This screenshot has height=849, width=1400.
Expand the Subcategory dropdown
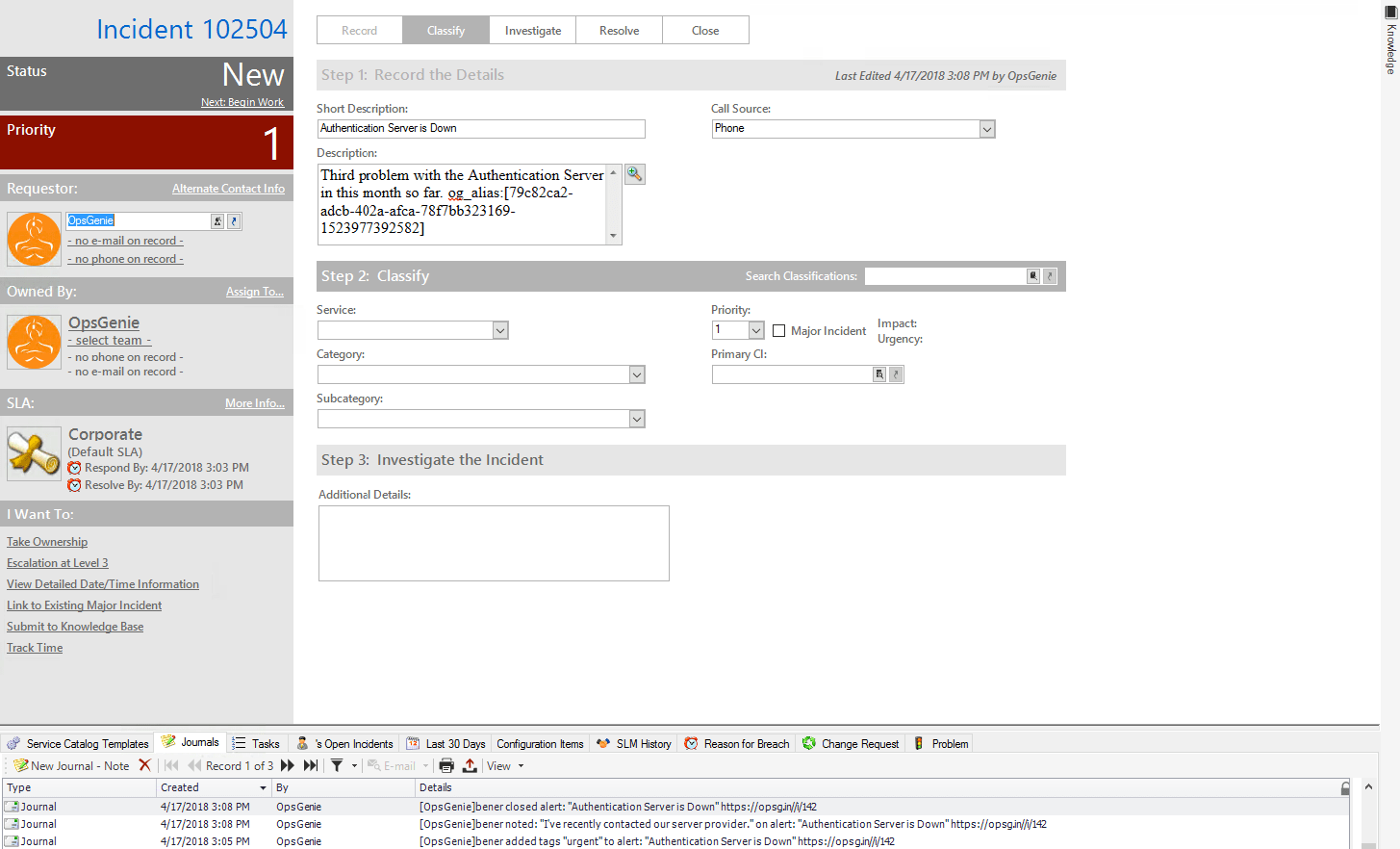(x=637, y=418)
